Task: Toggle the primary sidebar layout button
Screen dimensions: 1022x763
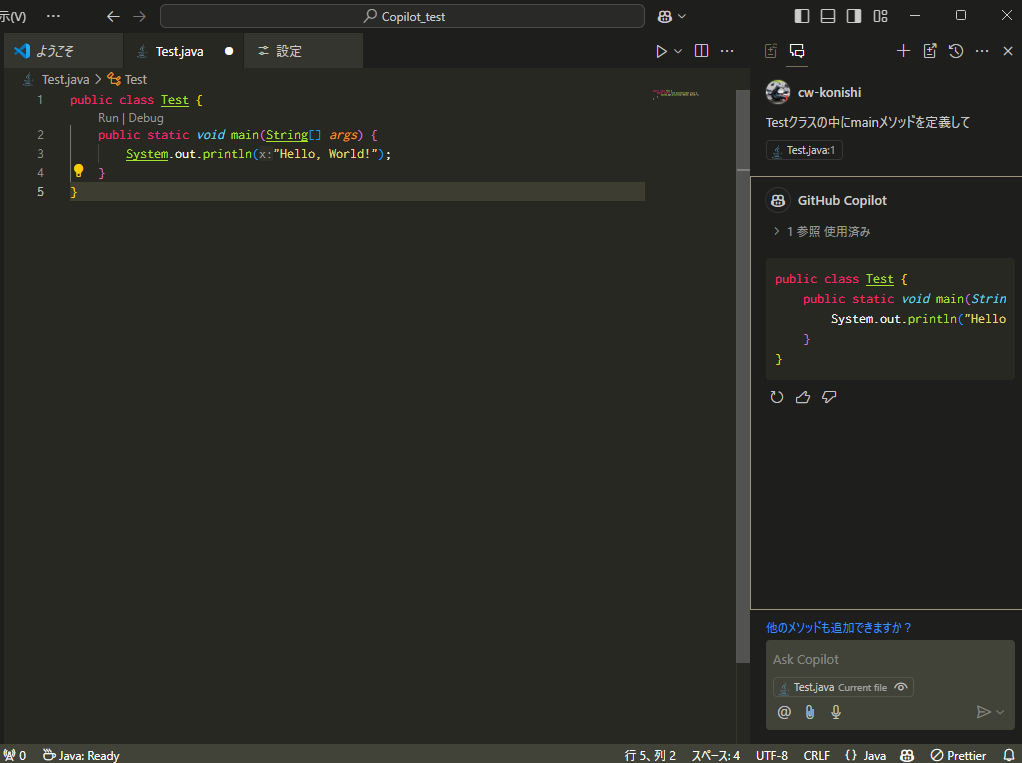Action: click(x=802, y=16)
